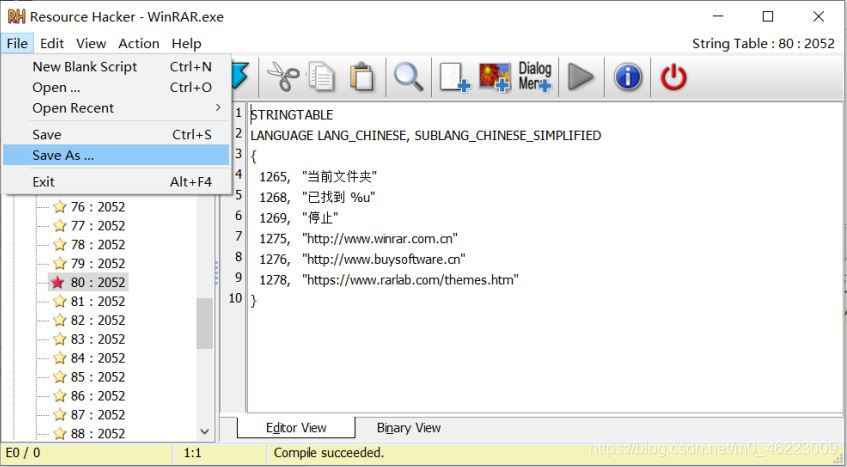Click the Copy toolbar icon
Viewport: 847px width, 467px height.
tap(322, 77)
